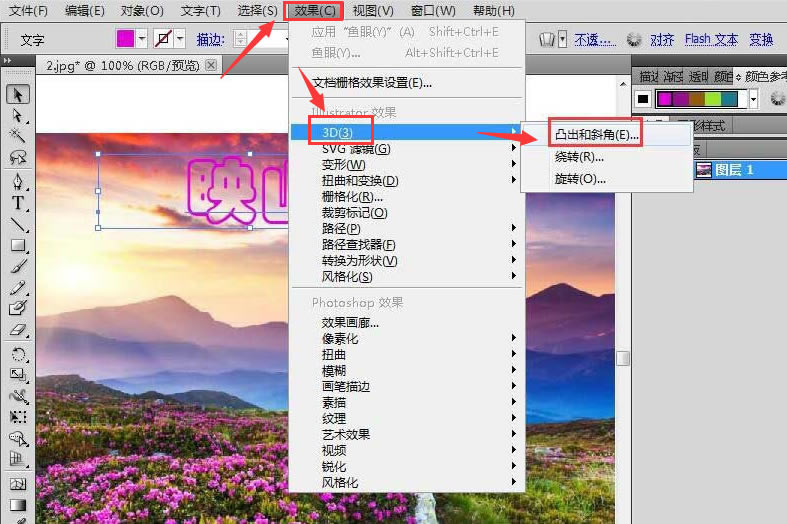Select the Type (T) tool
787x524 pixels.
tap(18, 203)
